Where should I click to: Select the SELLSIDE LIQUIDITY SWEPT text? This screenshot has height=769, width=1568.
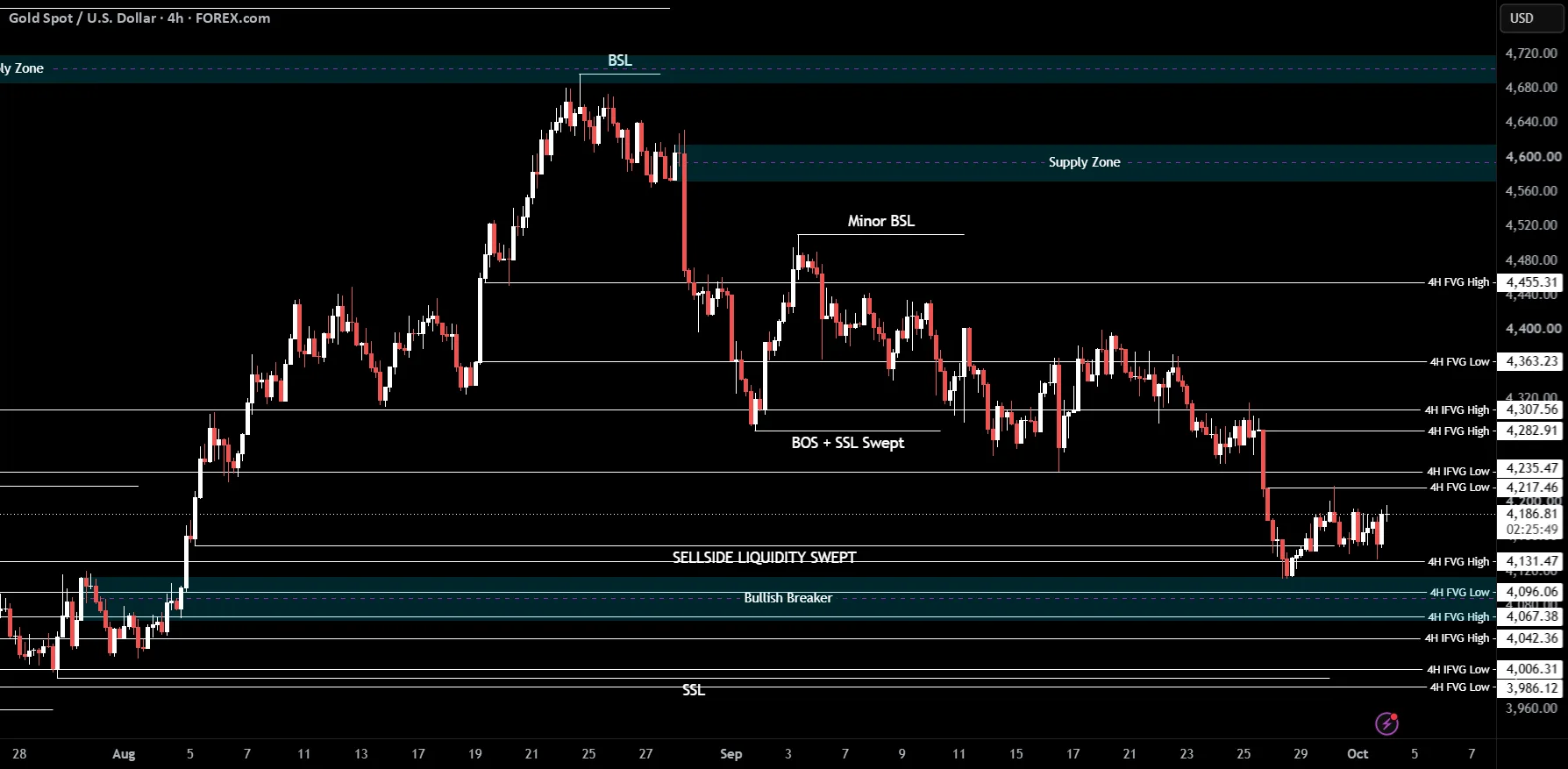point(764,558)
